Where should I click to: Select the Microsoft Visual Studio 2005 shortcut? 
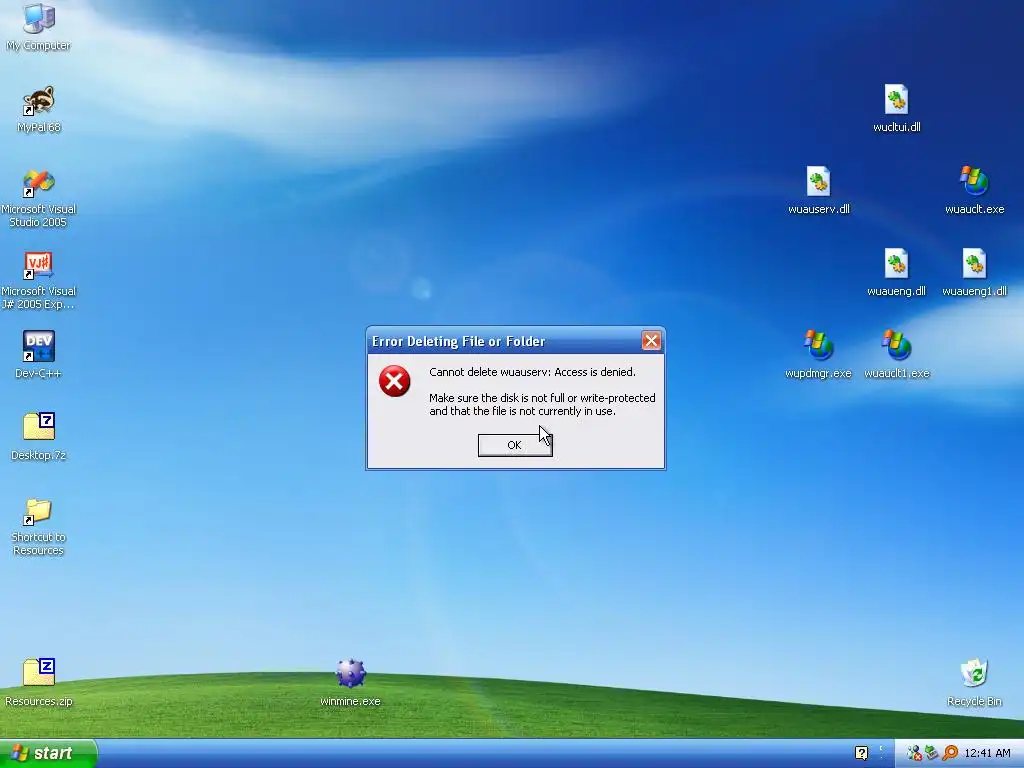pos(39,198)
